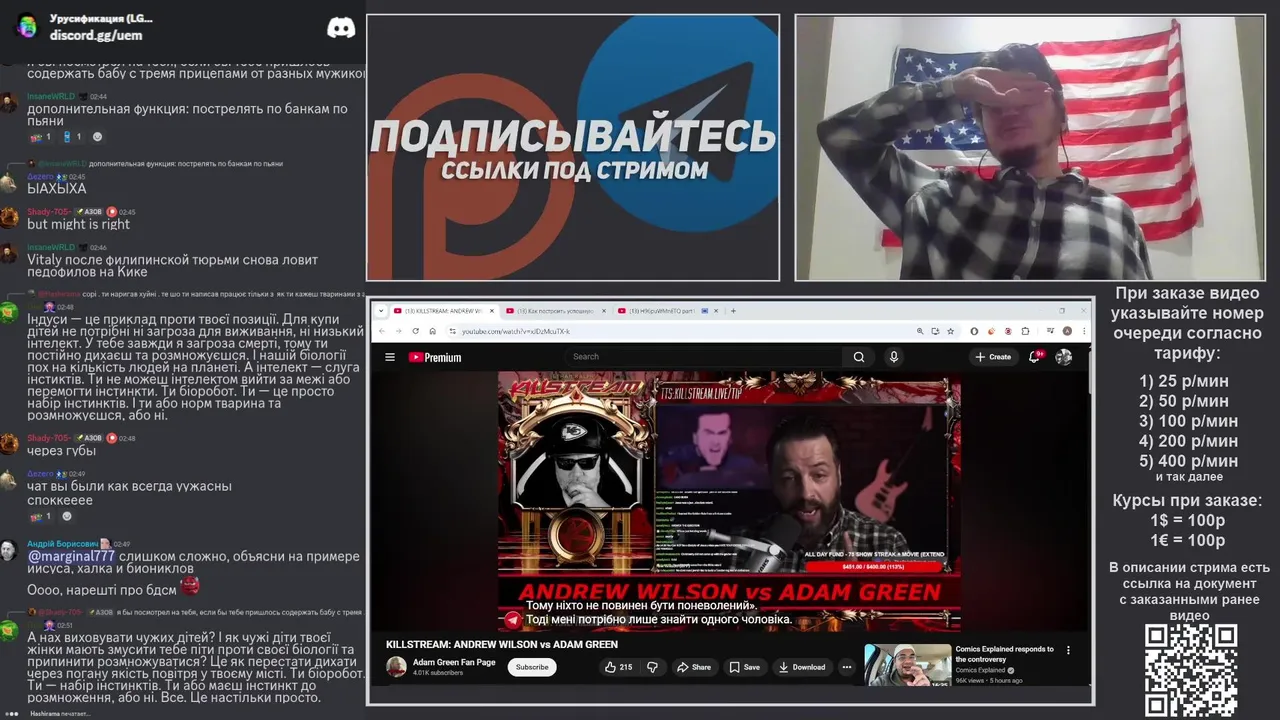Viewport: 1280px width, 720px height.
Task: Click the browser address bar URL
Action: pyautogui.click(x=516, y=331)
